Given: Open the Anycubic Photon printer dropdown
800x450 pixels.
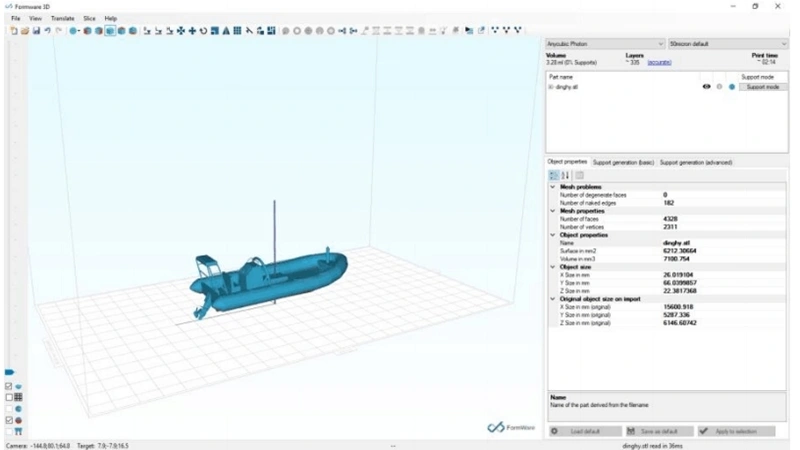Looking at the screenshot, I should tap(605, 44).
